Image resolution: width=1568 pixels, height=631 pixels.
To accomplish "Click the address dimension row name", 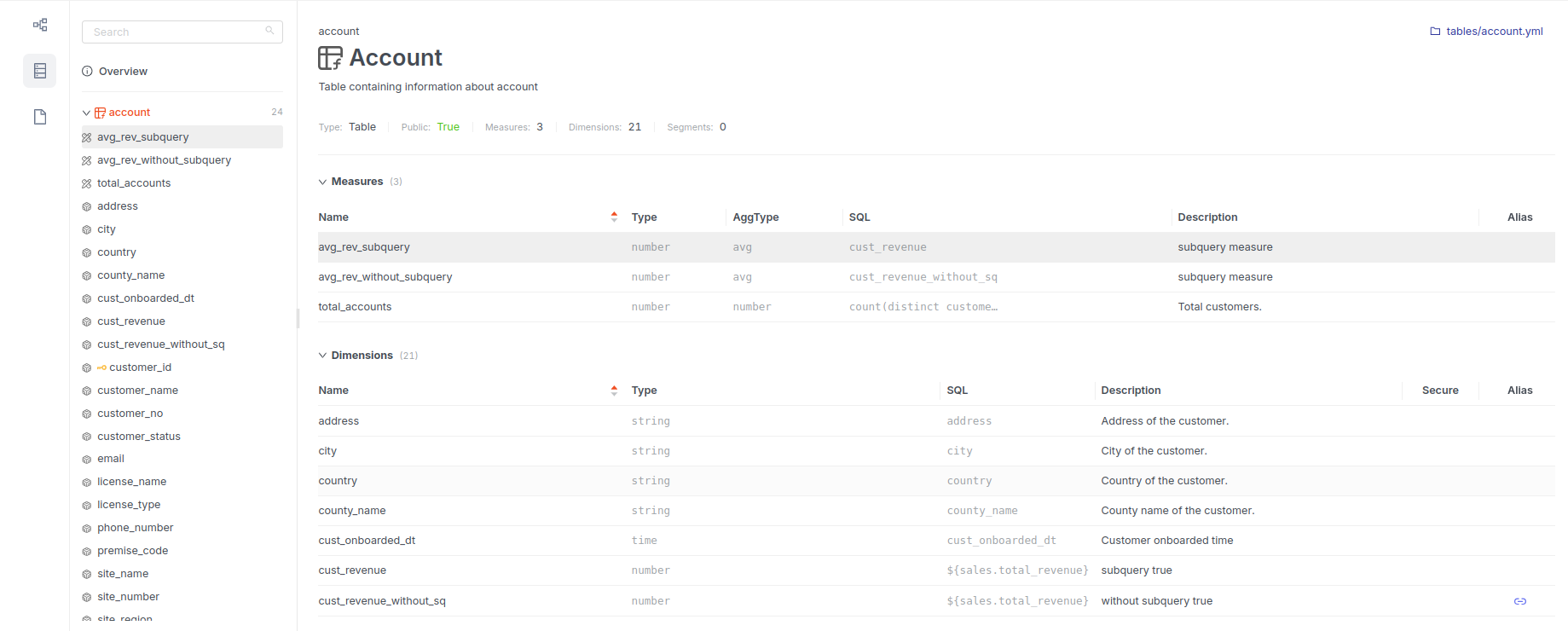I will pyautogui.click(x=338, y=421).
